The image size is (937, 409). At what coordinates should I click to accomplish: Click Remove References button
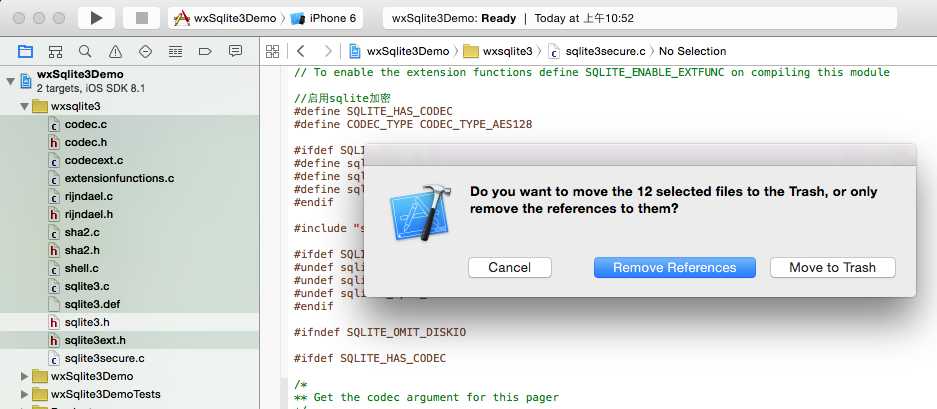pos(674,268)
